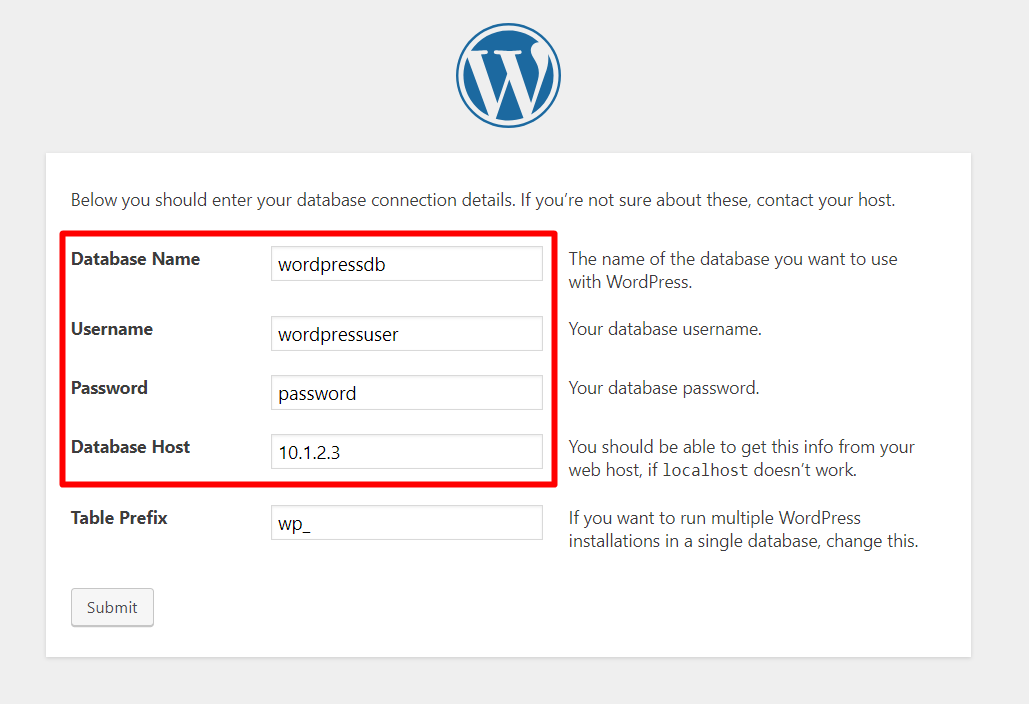Focus the Database Name input field

tap(406, 265)
